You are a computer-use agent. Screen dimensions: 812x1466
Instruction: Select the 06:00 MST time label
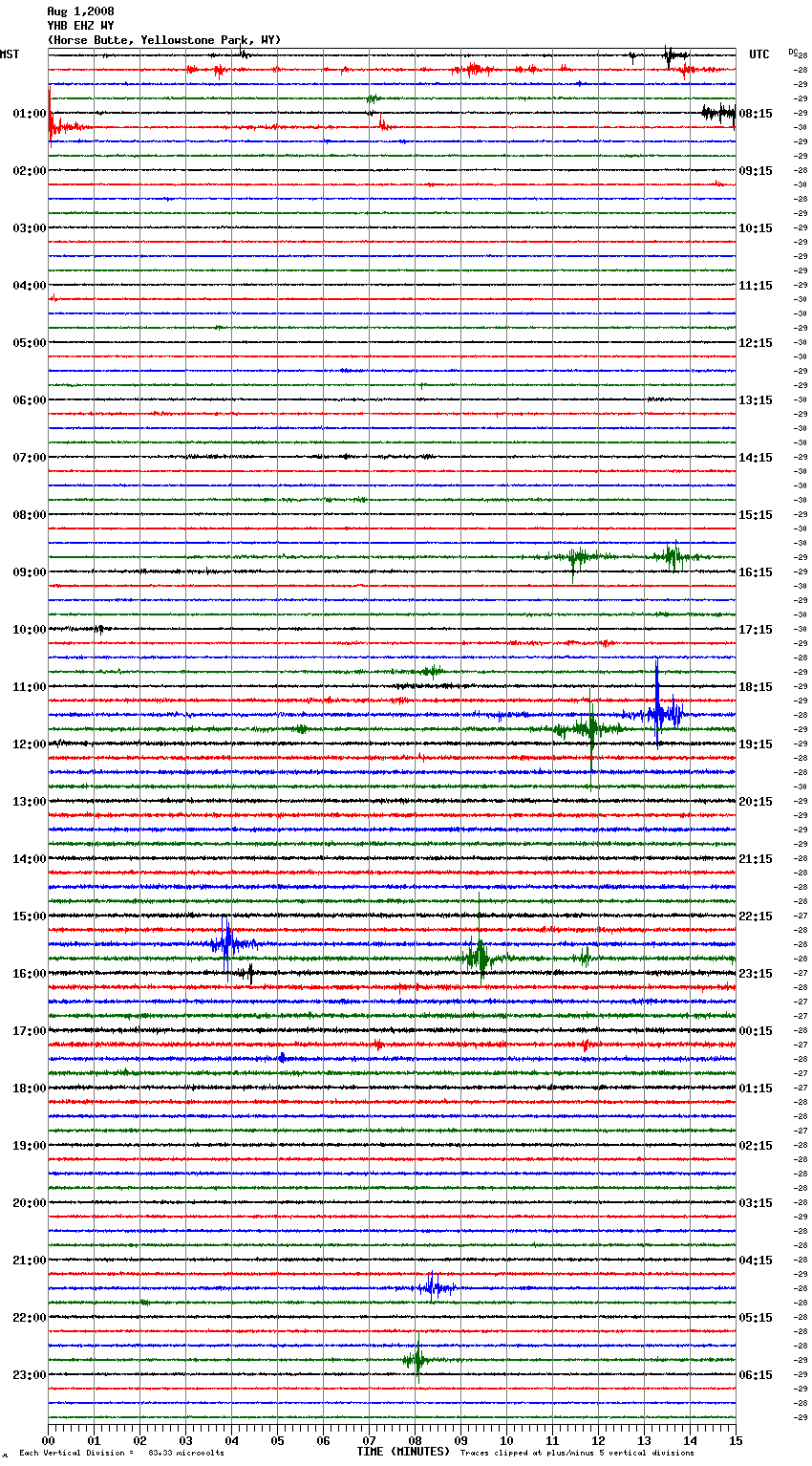[30, 400]
